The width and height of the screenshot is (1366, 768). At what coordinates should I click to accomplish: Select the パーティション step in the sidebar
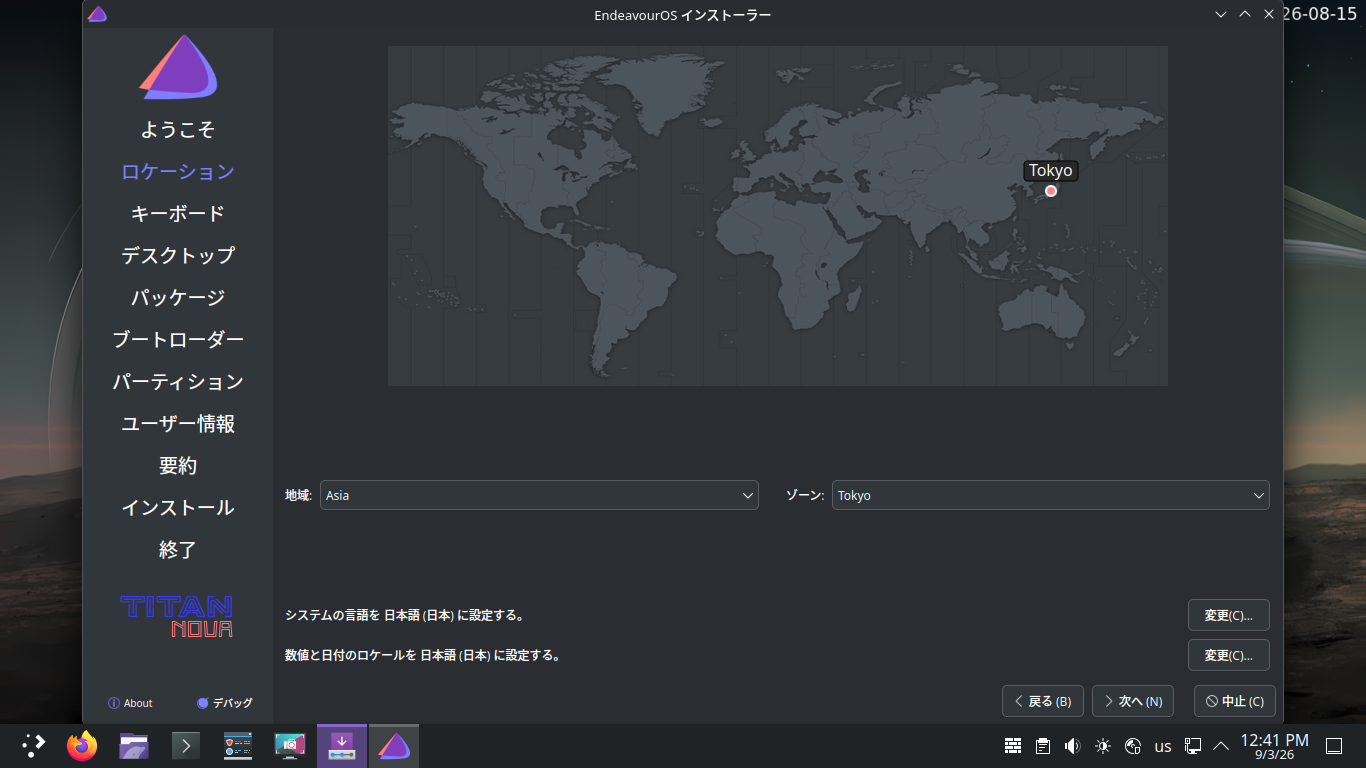click(x=178, y=381)
